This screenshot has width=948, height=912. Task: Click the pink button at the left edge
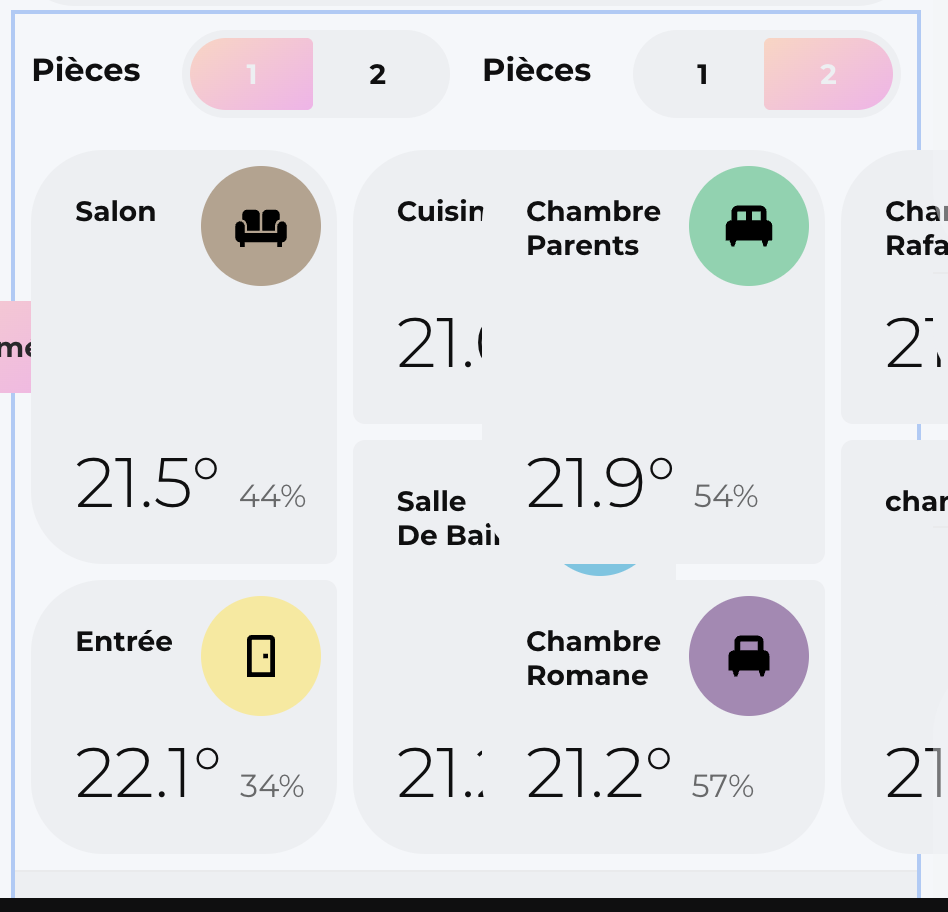(16, 347)
